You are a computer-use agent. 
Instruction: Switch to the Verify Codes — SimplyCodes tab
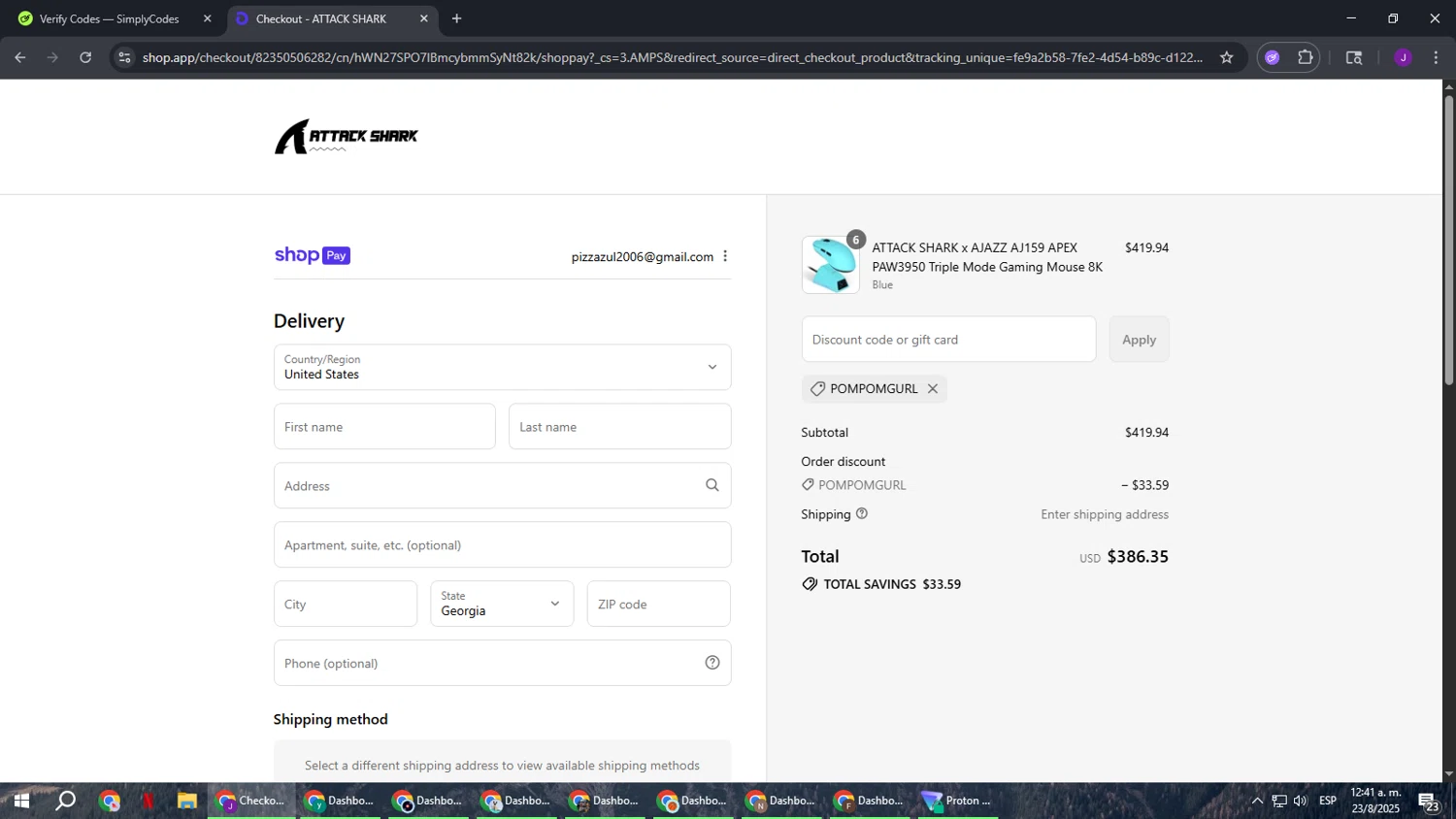[110, 18]
